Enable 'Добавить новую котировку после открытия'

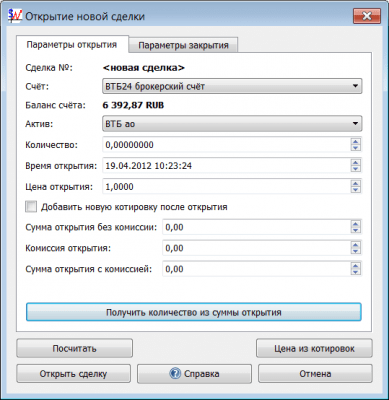(31, 207)
